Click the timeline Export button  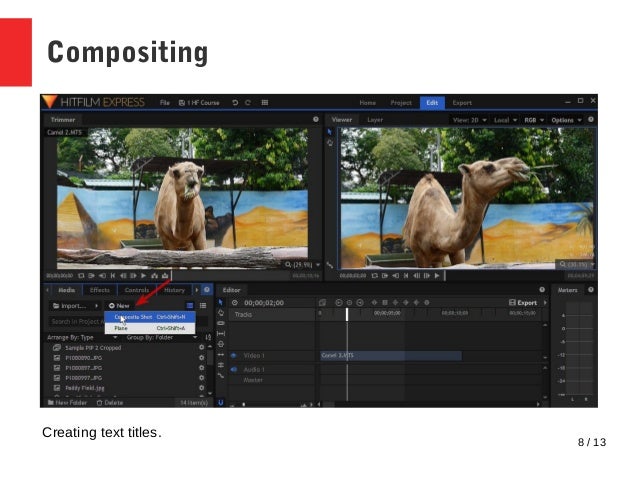coord(523,302)
